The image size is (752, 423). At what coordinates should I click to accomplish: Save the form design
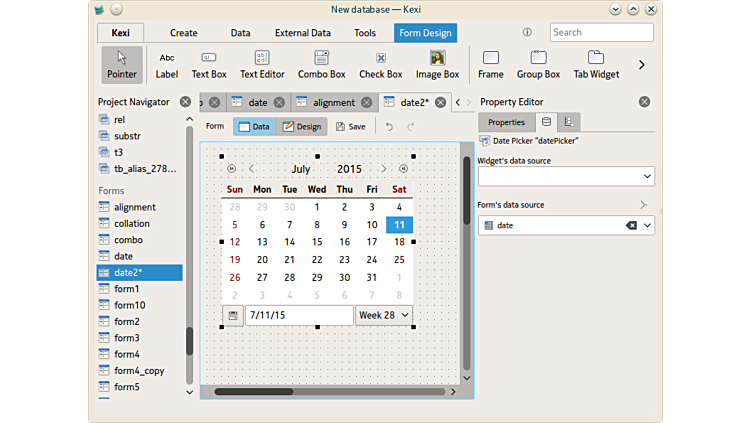tap(350, 127)
